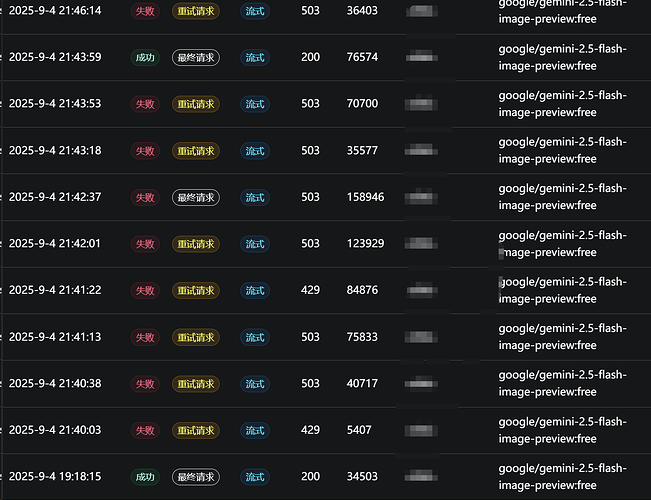Select the 失败 badge in the 21:41:22 row
The height and width of the screenshot is (500, 651).
(145, 290)
